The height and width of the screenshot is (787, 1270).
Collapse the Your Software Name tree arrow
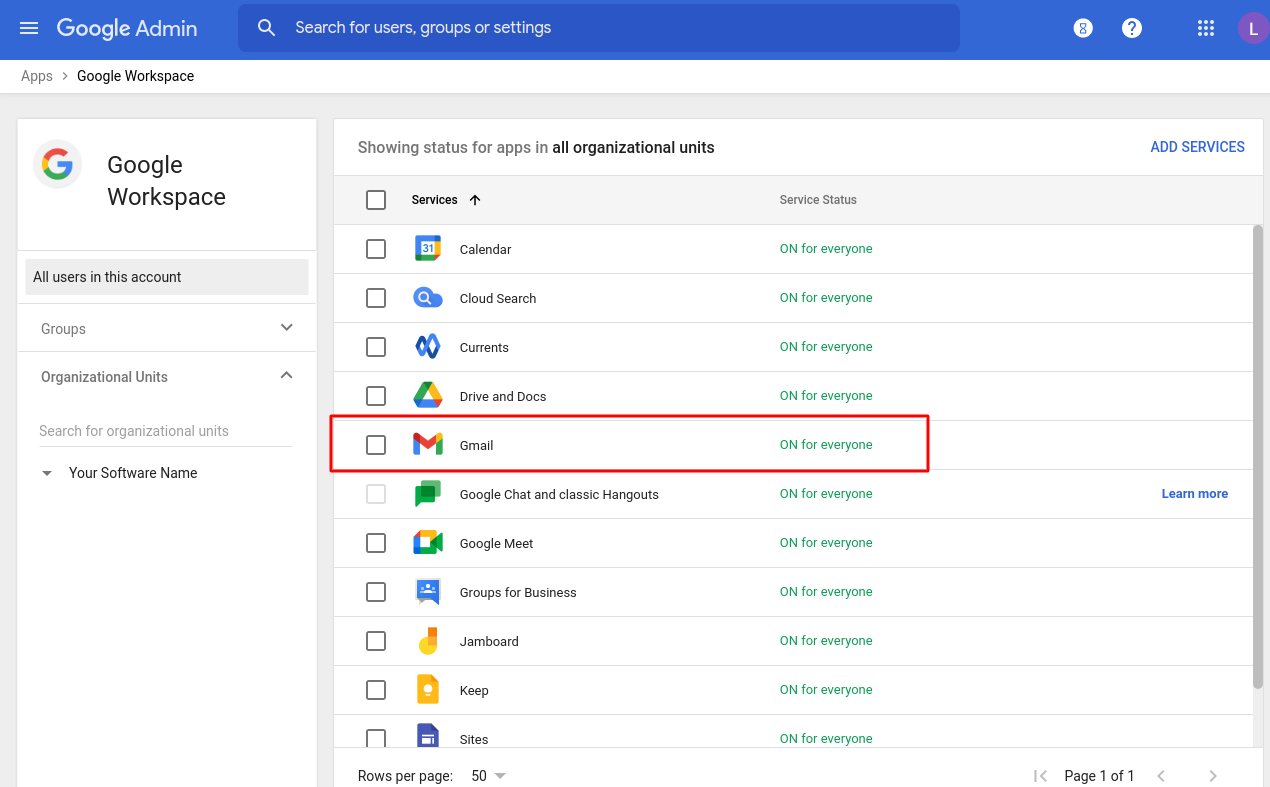pyautogui.click(x=47, y=473)
